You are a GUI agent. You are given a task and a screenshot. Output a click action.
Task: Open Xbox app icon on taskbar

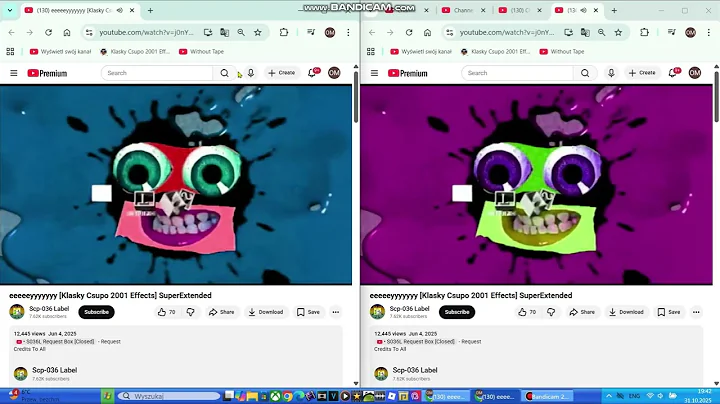coord(275,396)
